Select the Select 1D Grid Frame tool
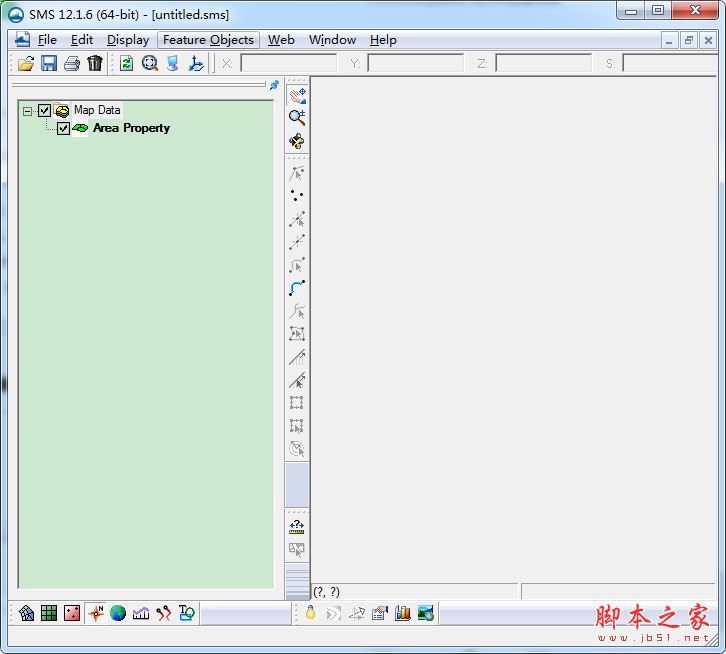The width and height of the screenshot is (726, 654). (297, 380)
